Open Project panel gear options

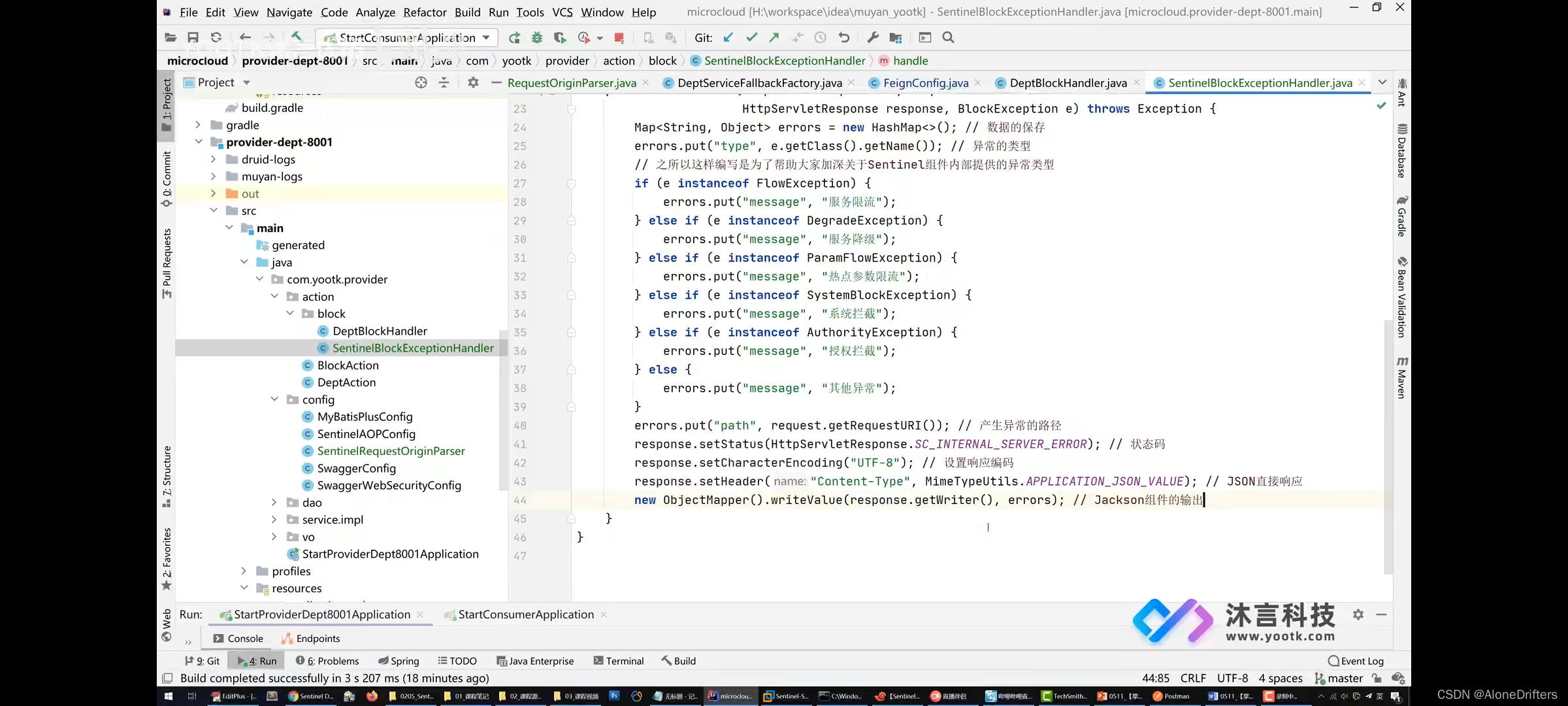473,82
